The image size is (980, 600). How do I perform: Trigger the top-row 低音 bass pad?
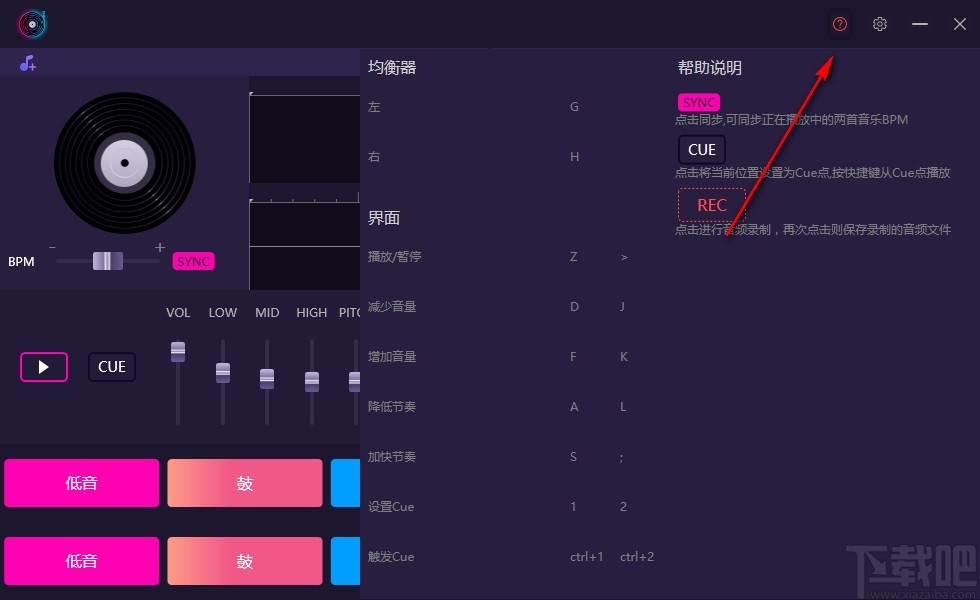coord(81,482)
